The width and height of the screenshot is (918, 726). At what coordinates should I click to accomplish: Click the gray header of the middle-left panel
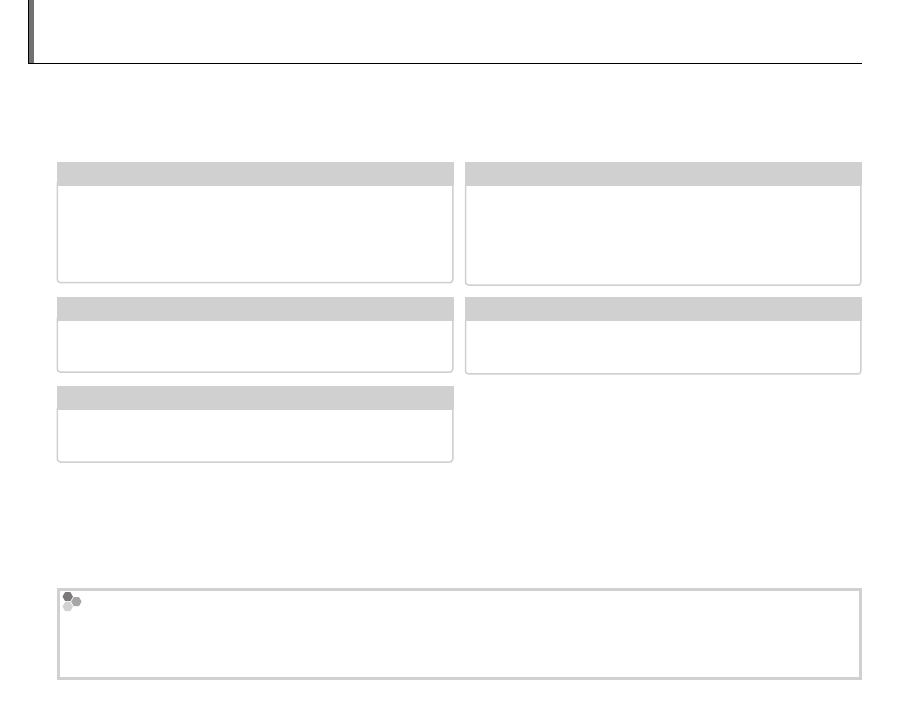[255, 309]
